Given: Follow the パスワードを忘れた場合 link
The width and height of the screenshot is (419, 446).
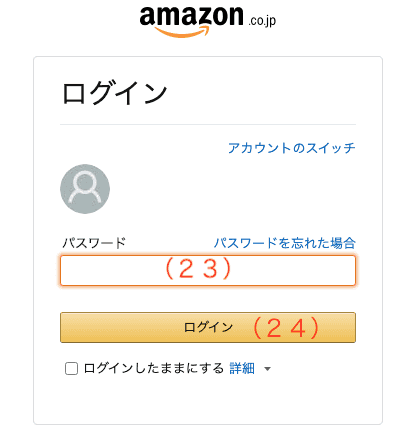Looking at the screenshot, I should click(285, 243).
